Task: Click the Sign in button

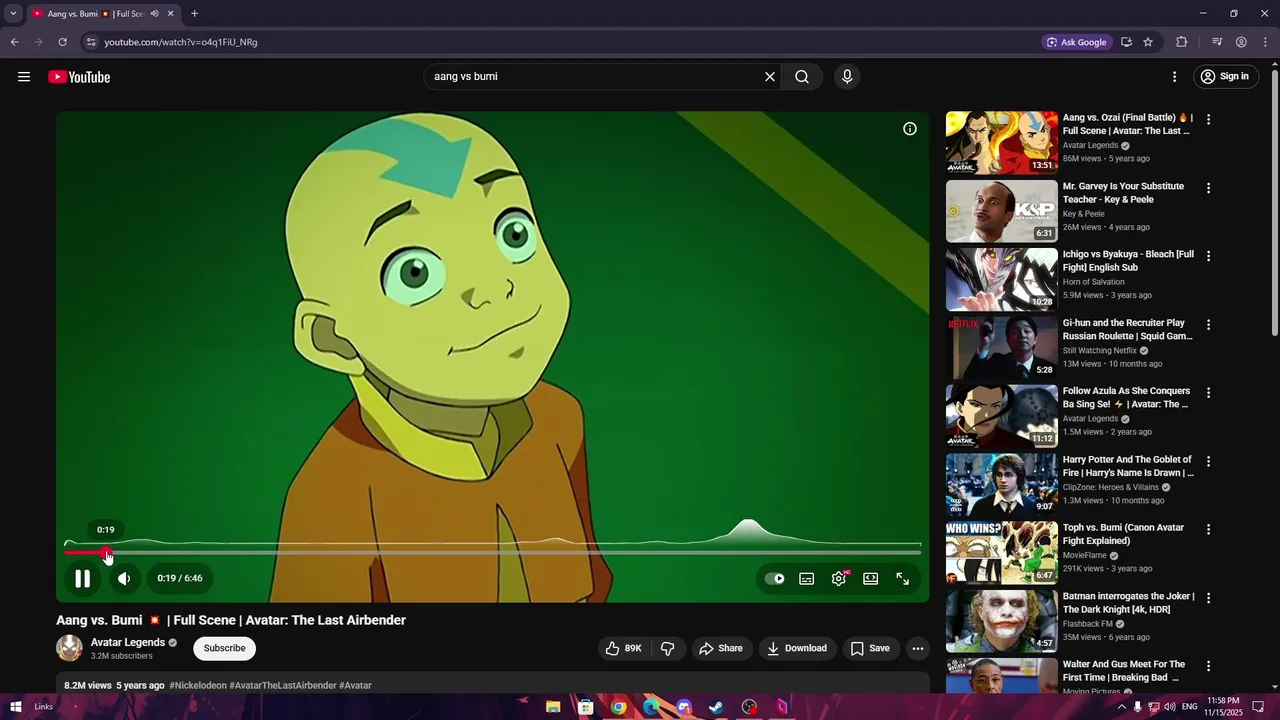Action: coord(1225,77)
